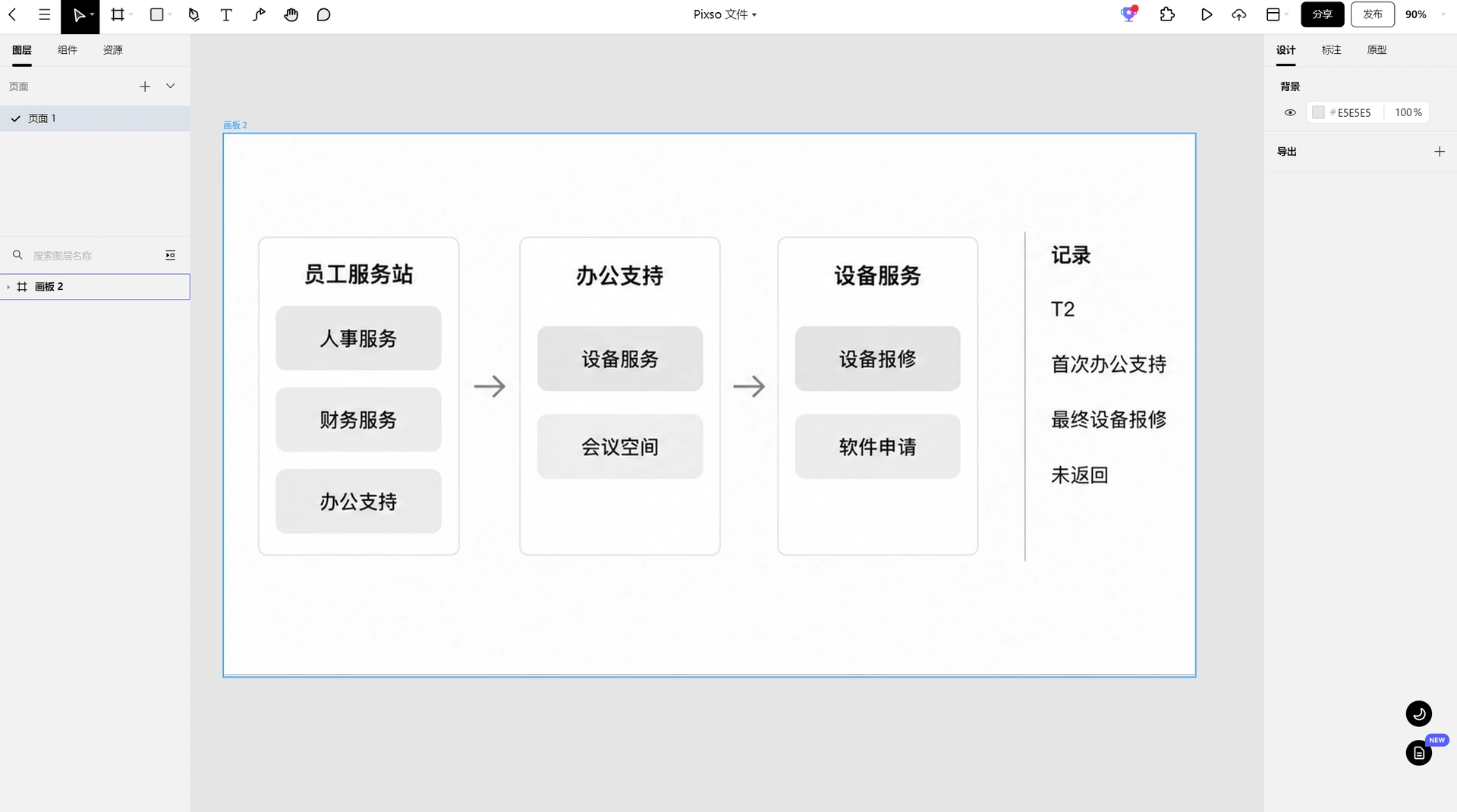Click the back arrow icon
1457x812 pixels.
tap(12, 14)
